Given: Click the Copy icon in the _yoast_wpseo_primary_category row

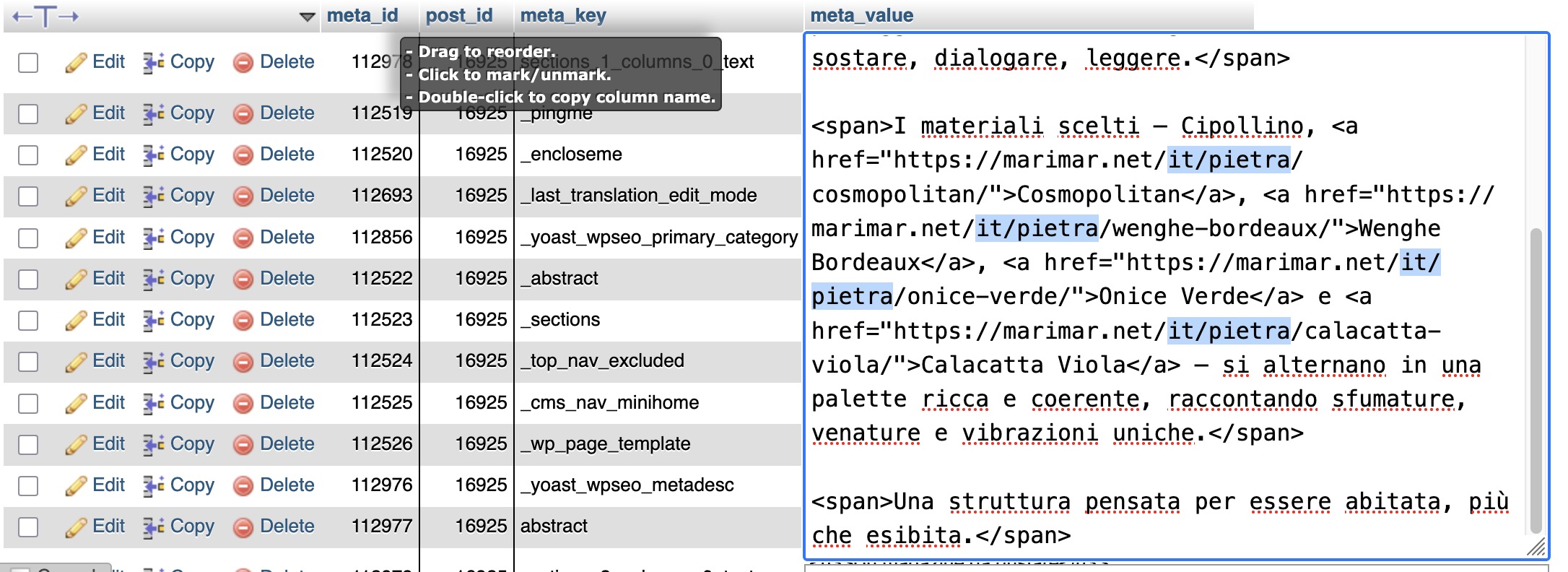Looking at the screenshot, I should tap(153, 238).
